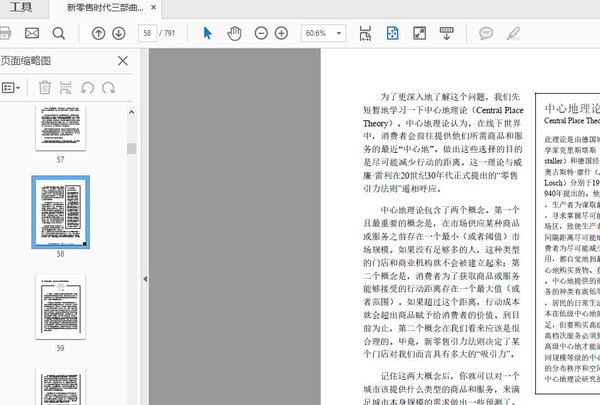
Task: Click the page number field showing 58
Action: (147, 33)
